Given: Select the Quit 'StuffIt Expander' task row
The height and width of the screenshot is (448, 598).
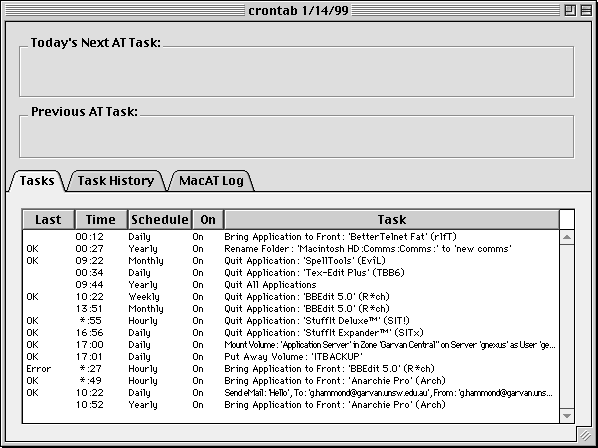Looking at the screenshot, I should coord(291,333).
